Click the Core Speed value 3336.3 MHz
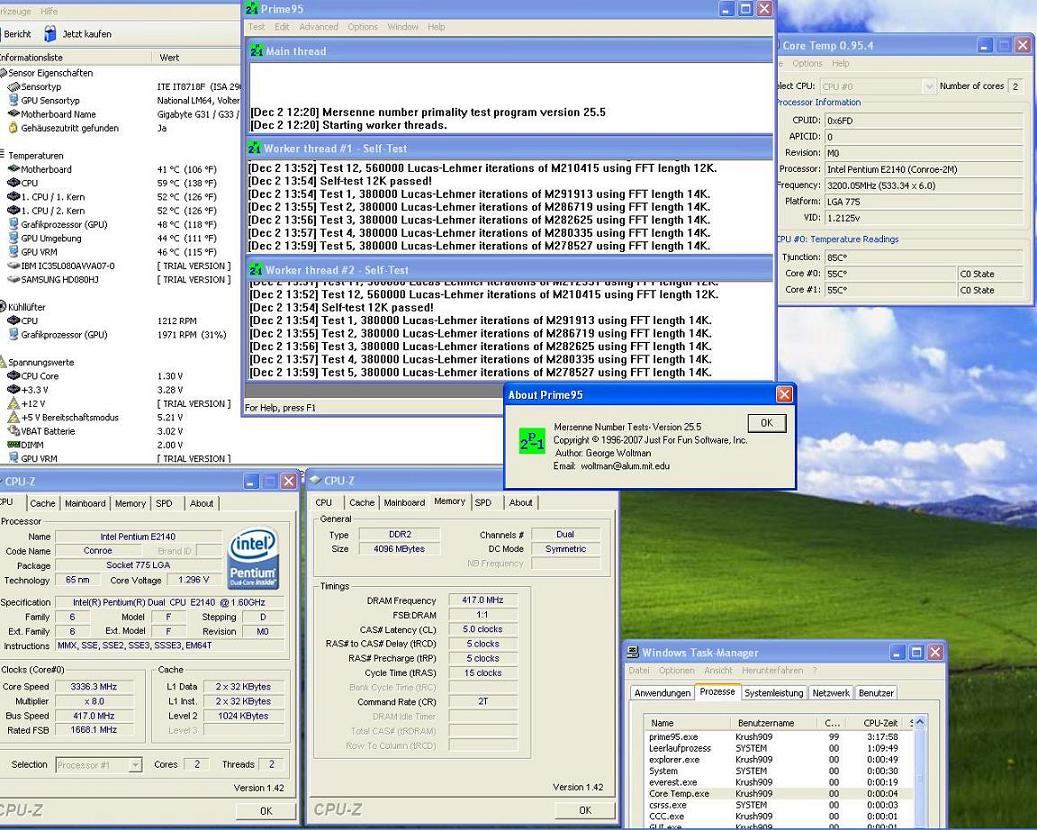This screenshot has height=830, width=1037. (x=94, y=686)
